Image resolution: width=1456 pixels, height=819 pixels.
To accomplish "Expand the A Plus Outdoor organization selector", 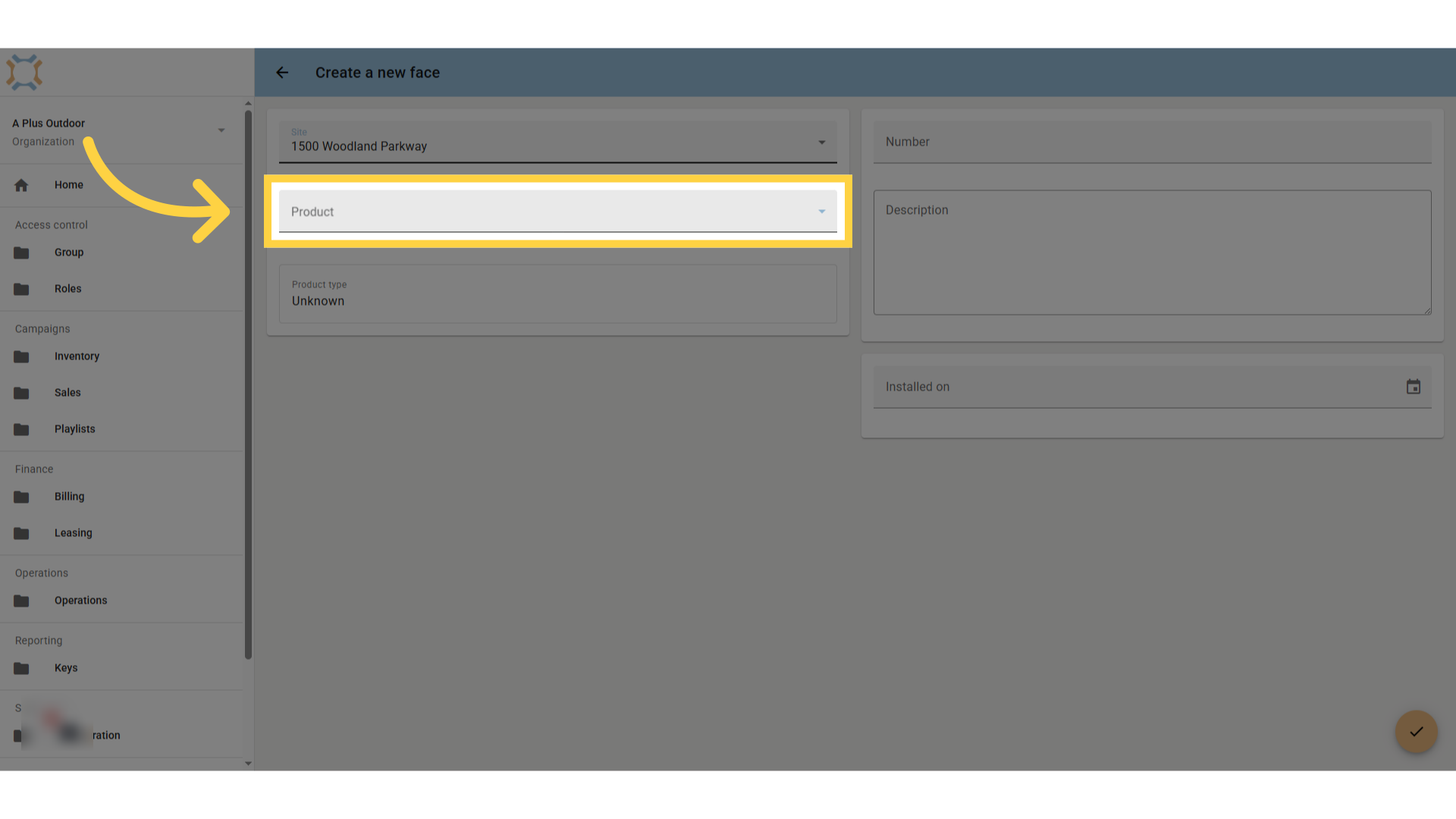I will click(x=121, y=132).
